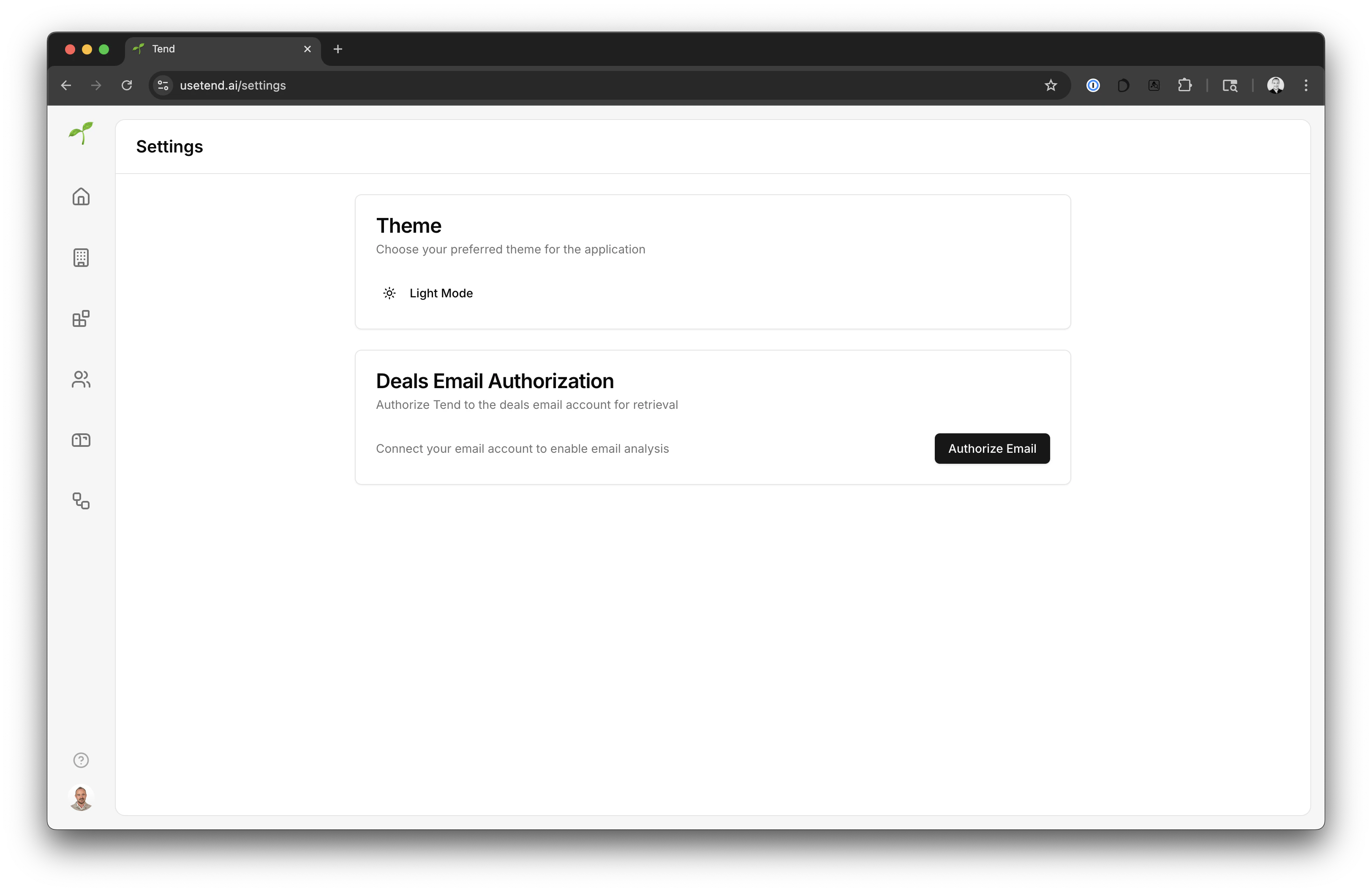The image size is (1372, 892).
Task: Click the dark half-circle extension icon
Action: point(1123,85)
